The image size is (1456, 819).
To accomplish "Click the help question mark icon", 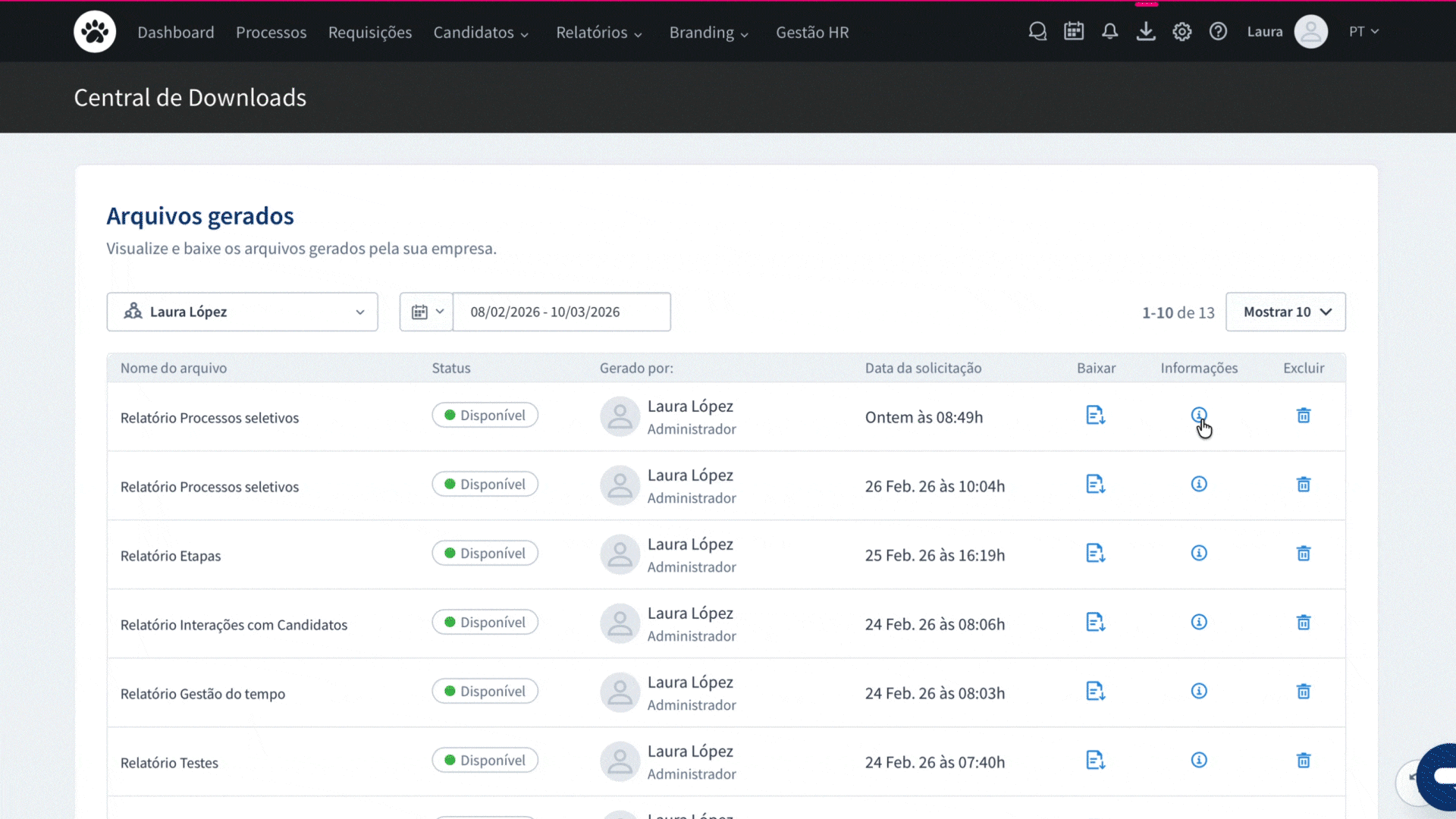I will point(1218,32).
